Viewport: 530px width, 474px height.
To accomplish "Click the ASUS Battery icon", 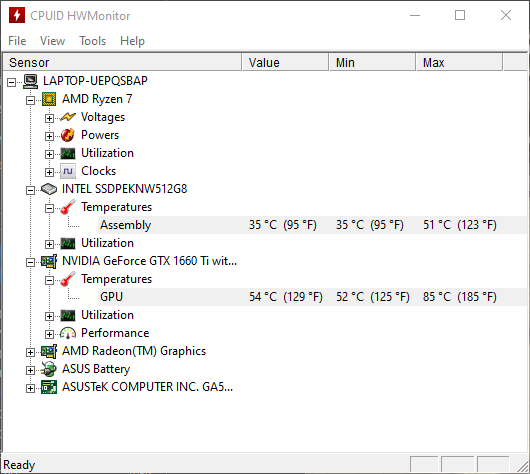I will 49,369.
